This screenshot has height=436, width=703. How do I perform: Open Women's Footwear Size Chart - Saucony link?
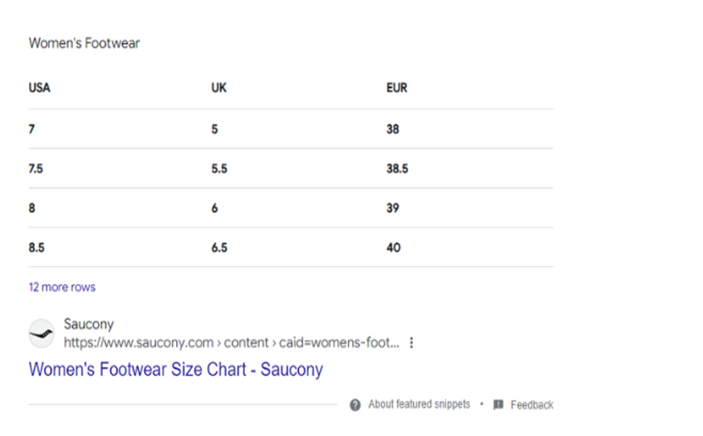(x=176, y=370)
